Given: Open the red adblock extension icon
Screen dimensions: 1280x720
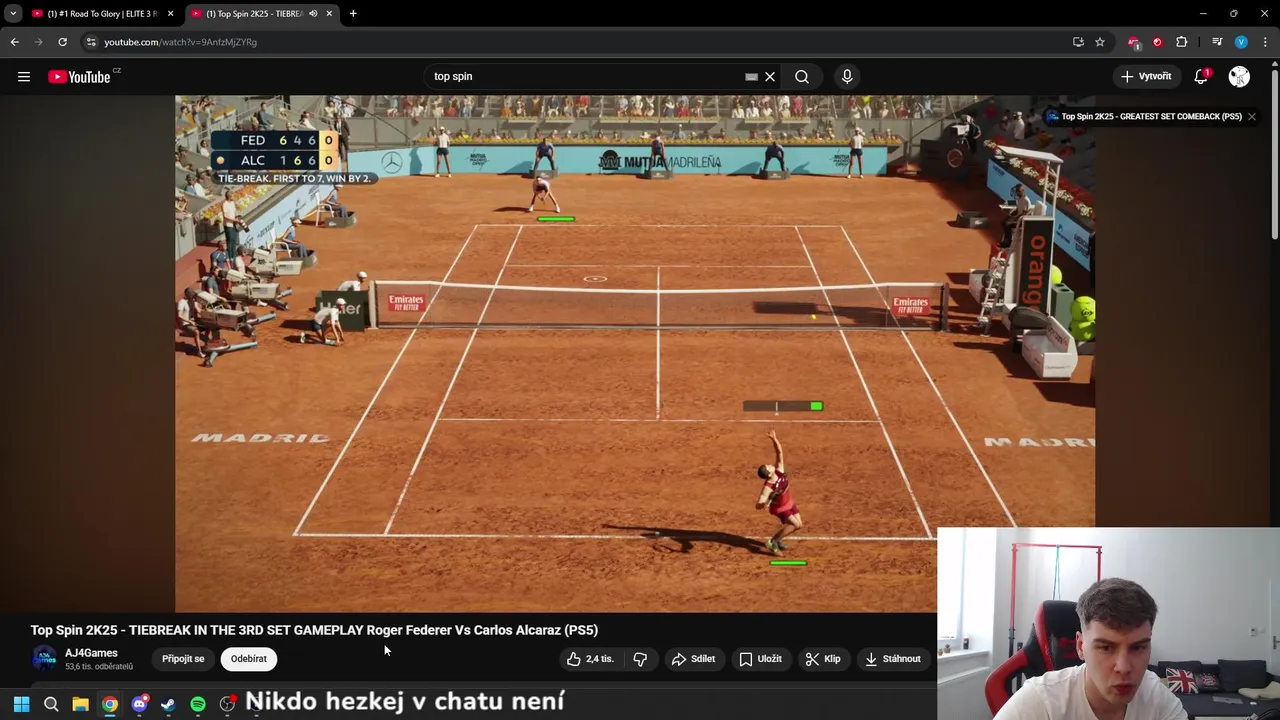Looking at the screenshot, I should tap(1133, 42).
